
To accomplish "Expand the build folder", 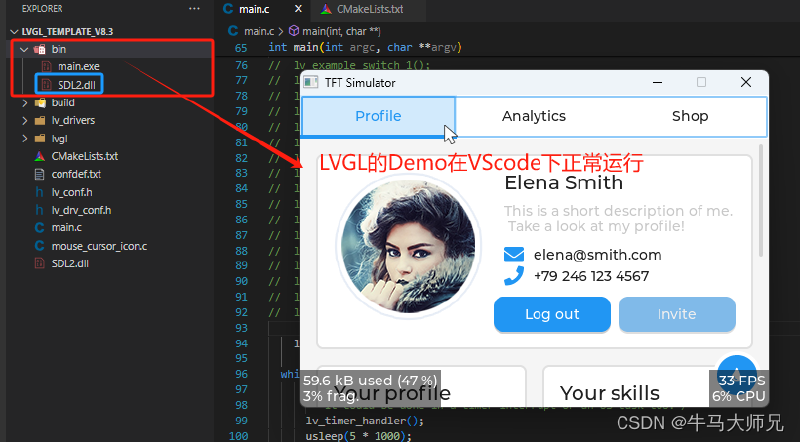I will point(24,103).
